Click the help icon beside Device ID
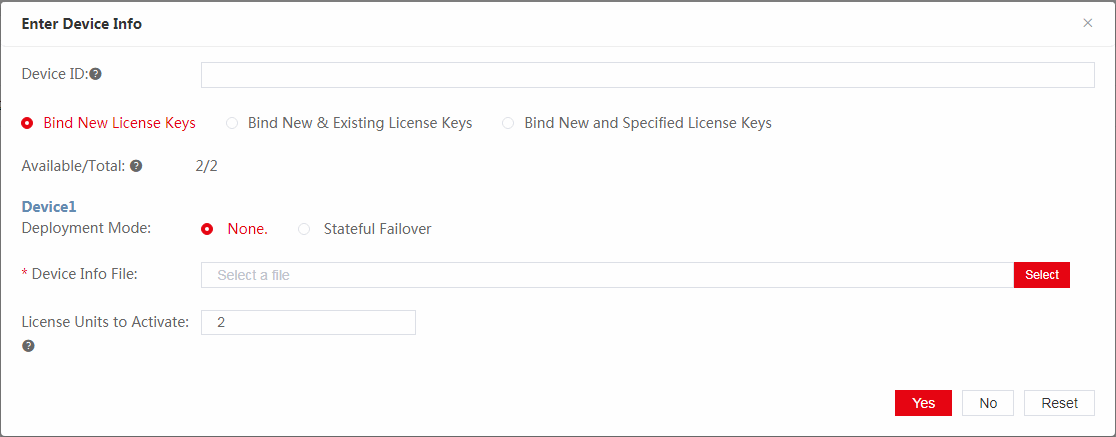 point(95,74)
